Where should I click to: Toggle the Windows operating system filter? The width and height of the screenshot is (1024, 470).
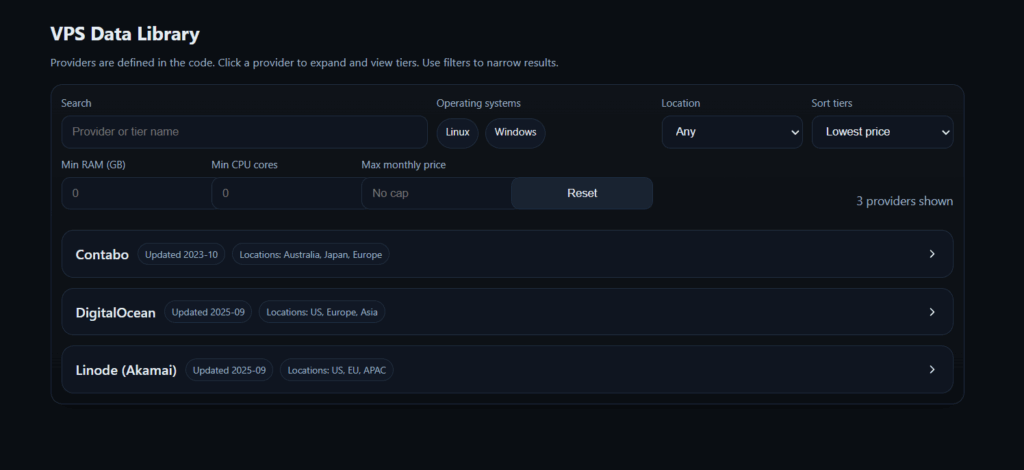click(x=515, y=133)
